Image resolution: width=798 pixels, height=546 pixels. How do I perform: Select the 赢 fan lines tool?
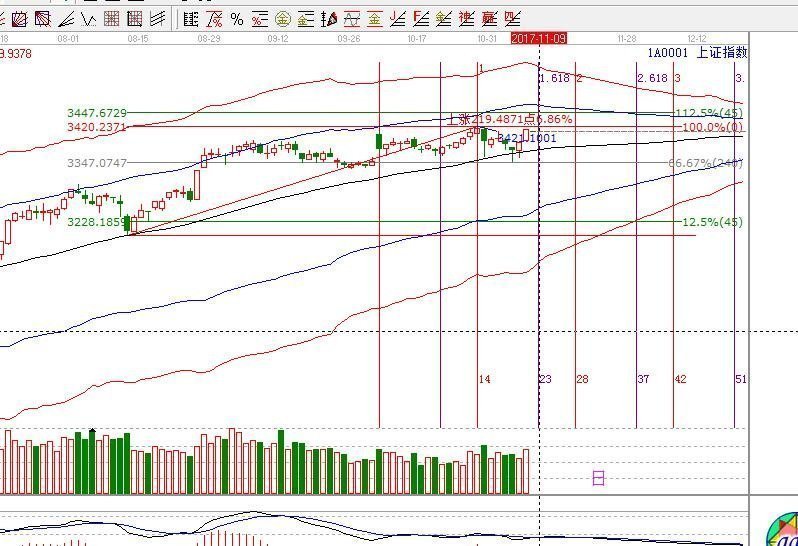click(489, 20)
